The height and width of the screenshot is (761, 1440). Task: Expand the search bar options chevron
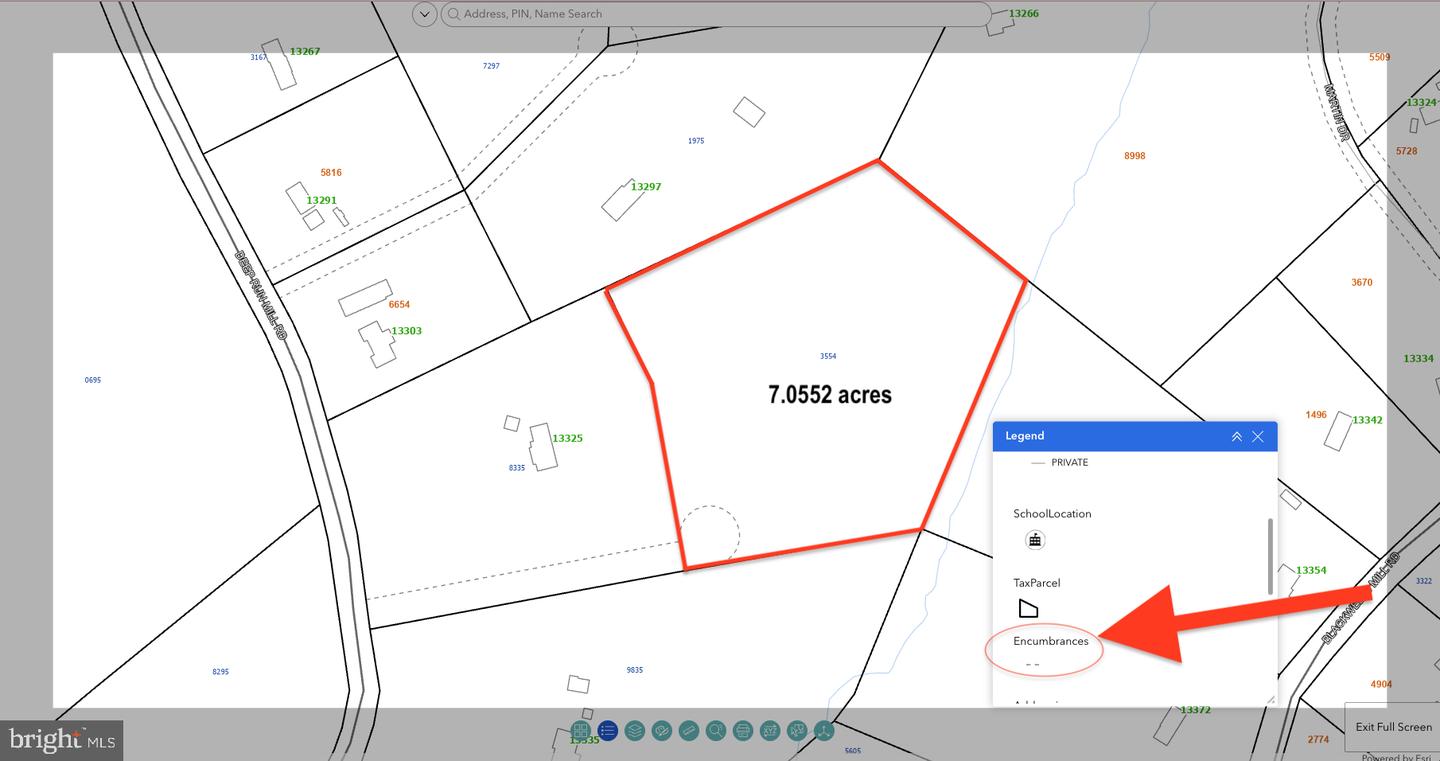coord(424,14)
